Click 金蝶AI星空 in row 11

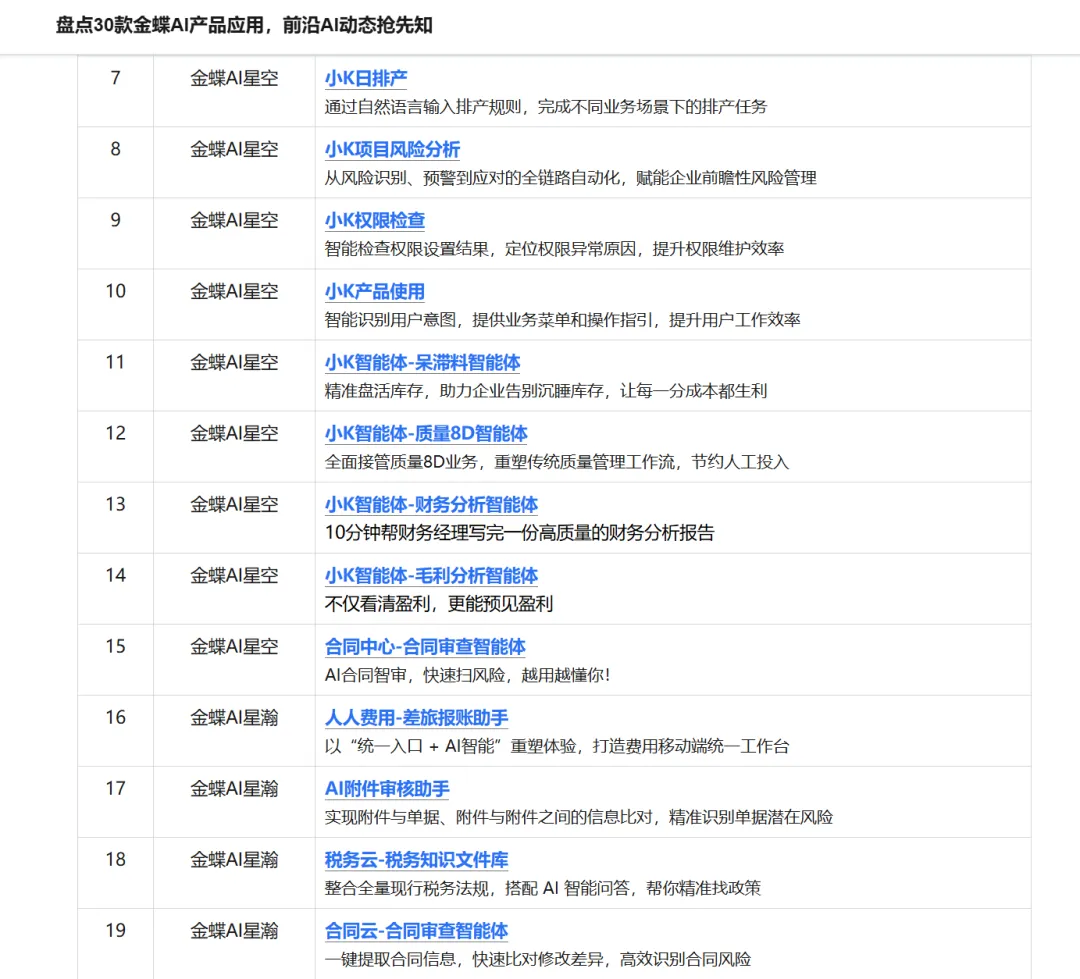coord(234,362)
